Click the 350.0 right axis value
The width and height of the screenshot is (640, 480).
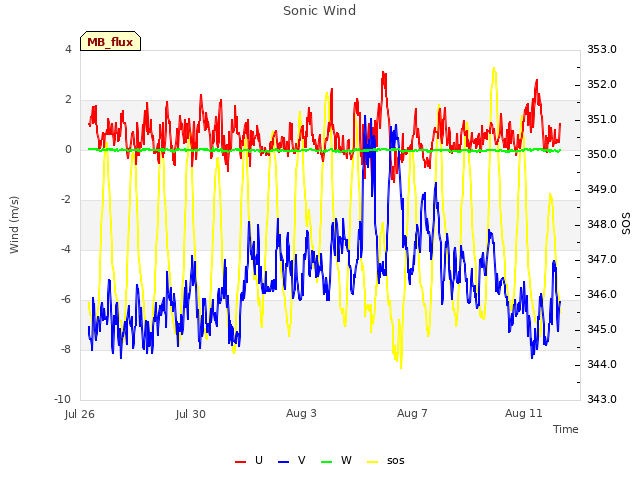[x=602, y=155]
